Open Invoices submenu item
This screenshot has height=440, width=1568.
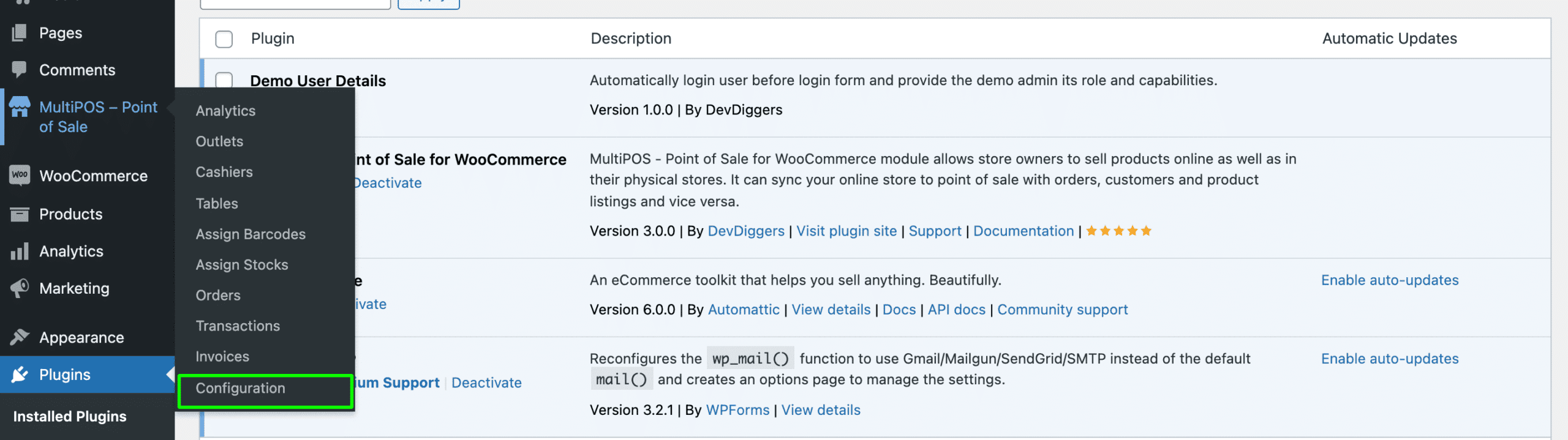pos(222,356)
